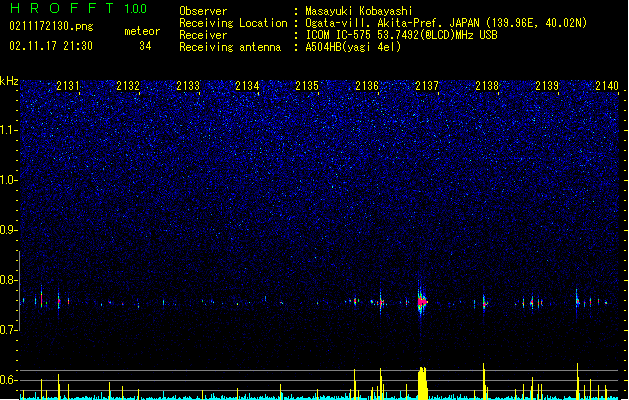Click the gray frequency range bar on left axis
This screenshot has width=629, height=400.
coord(20,291)
